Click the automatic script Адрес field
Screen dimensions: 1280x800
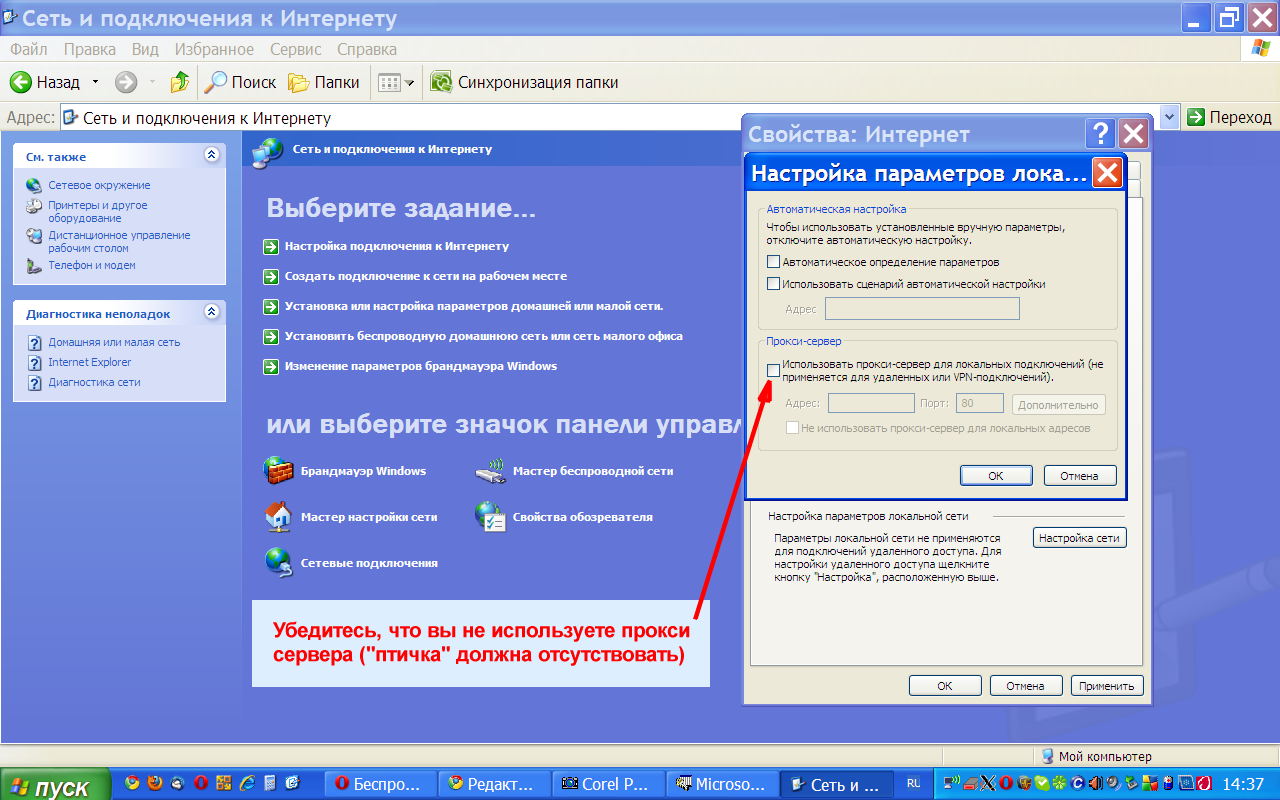921,309
